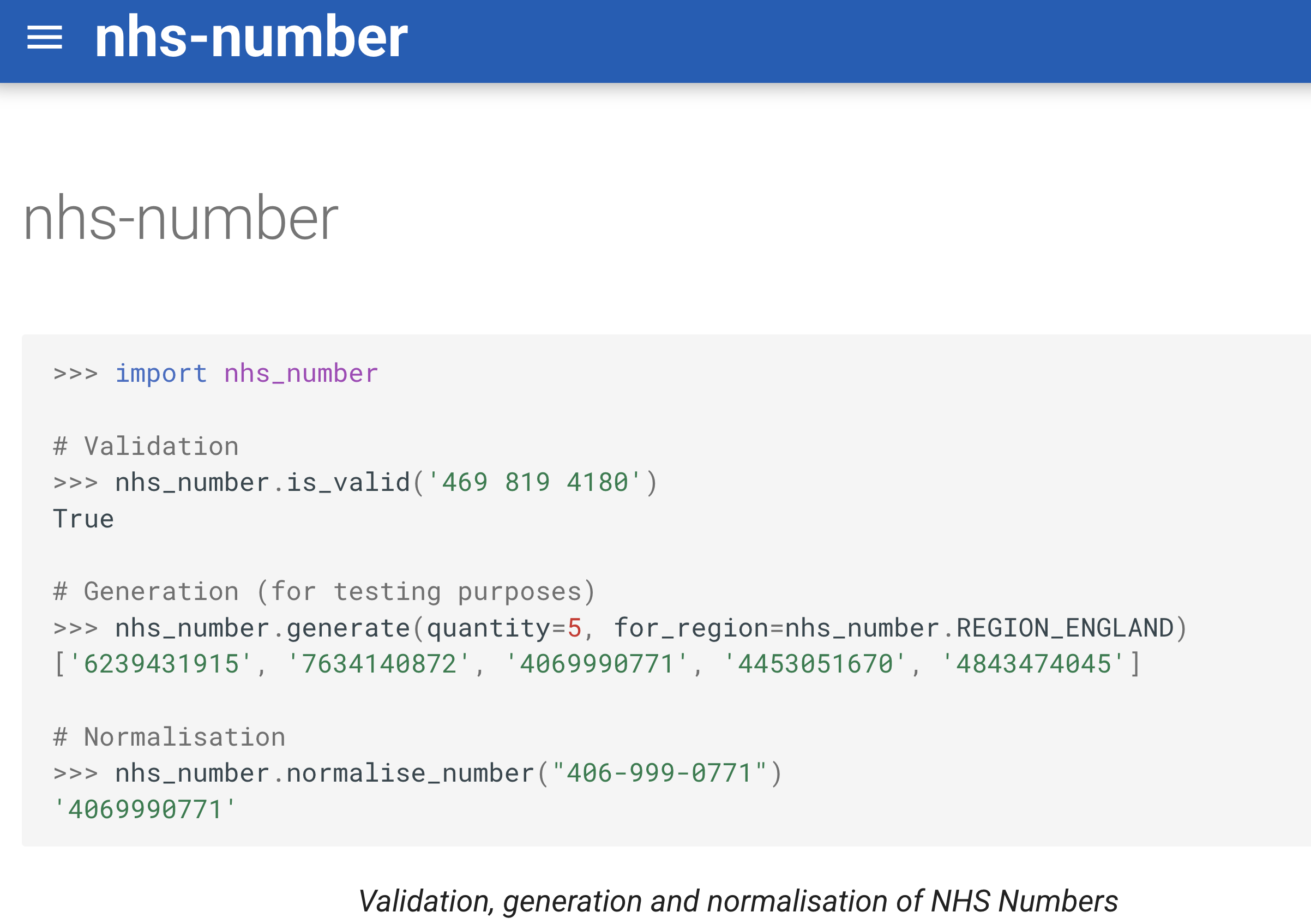Click the nhs_number module name after import
The width and height of the screenshot is (1311, 924).
click(x=301, y=374)
